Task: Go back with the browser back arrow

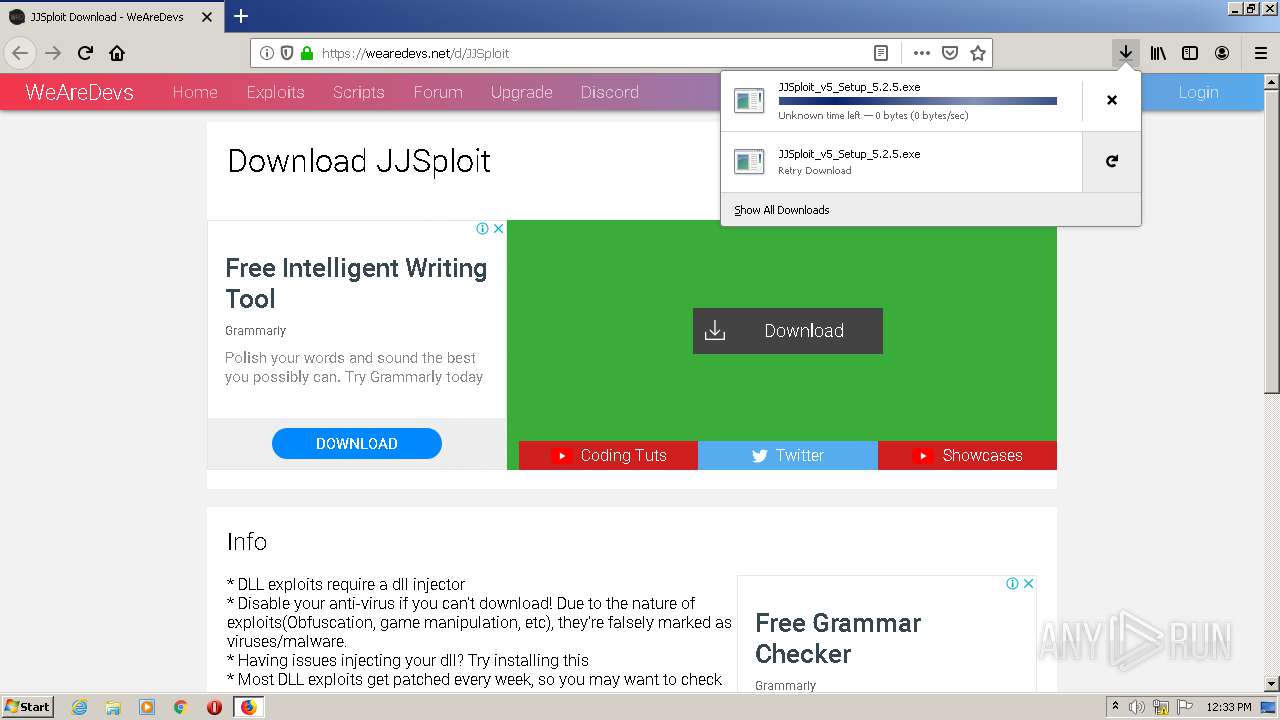Action: pyautogui.click(x=20, y=53)
